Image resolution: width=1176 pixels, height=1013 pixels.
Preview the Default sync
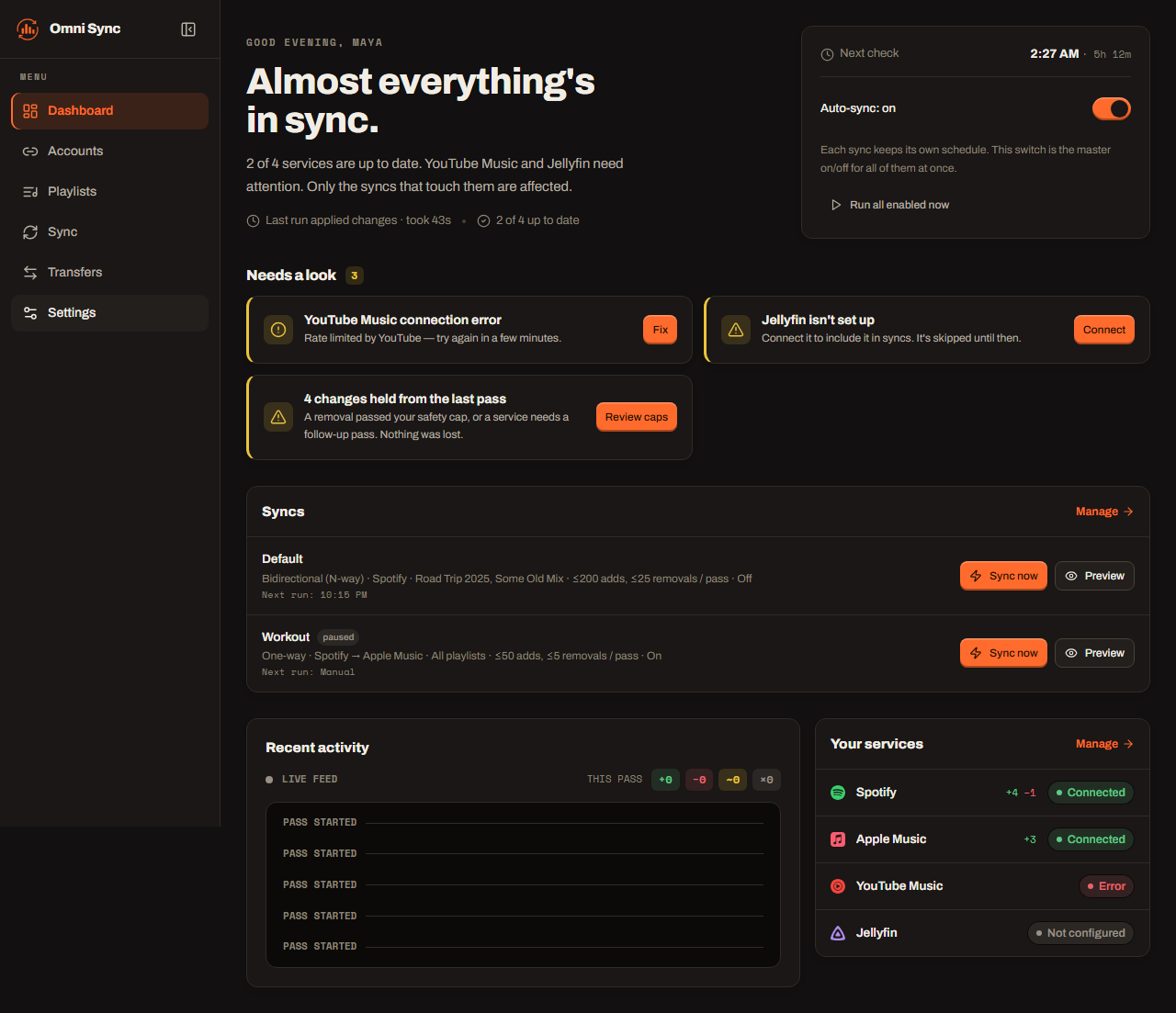(1094, 576)
